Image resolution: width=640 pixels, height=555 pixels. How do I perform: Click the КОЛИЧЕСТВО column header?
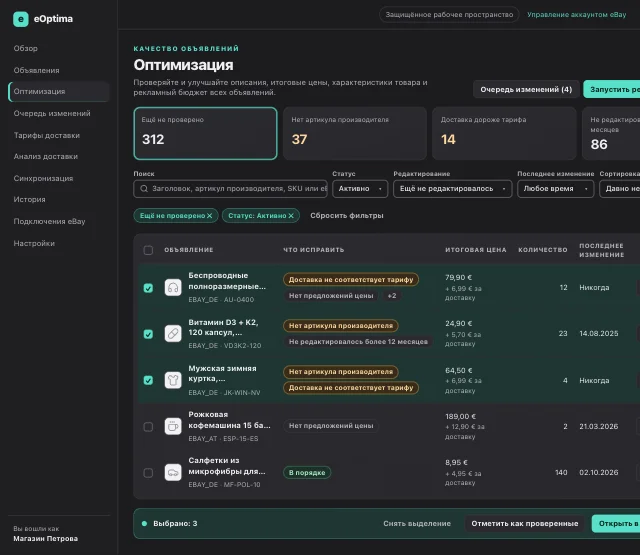542,250
